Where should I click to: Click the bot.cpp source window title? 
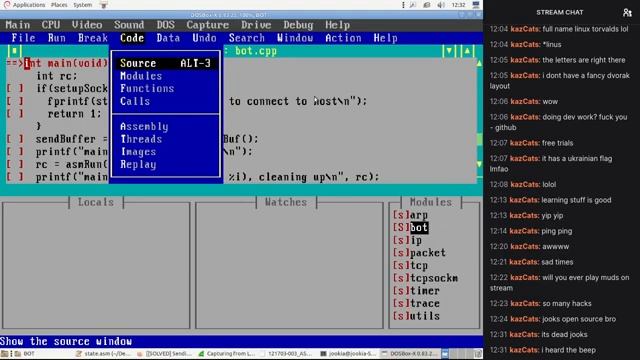tap(256, 51)
